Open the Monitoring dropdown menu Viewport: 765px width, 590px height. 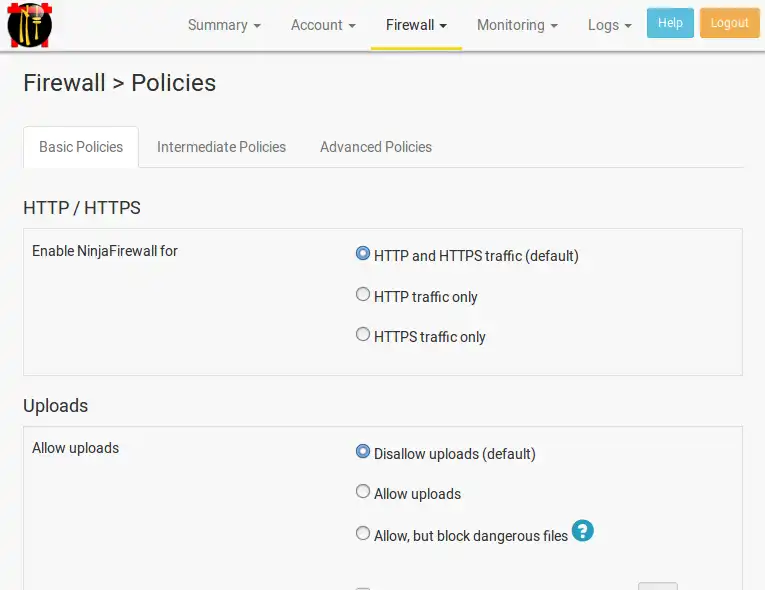[x=517, y=25]
